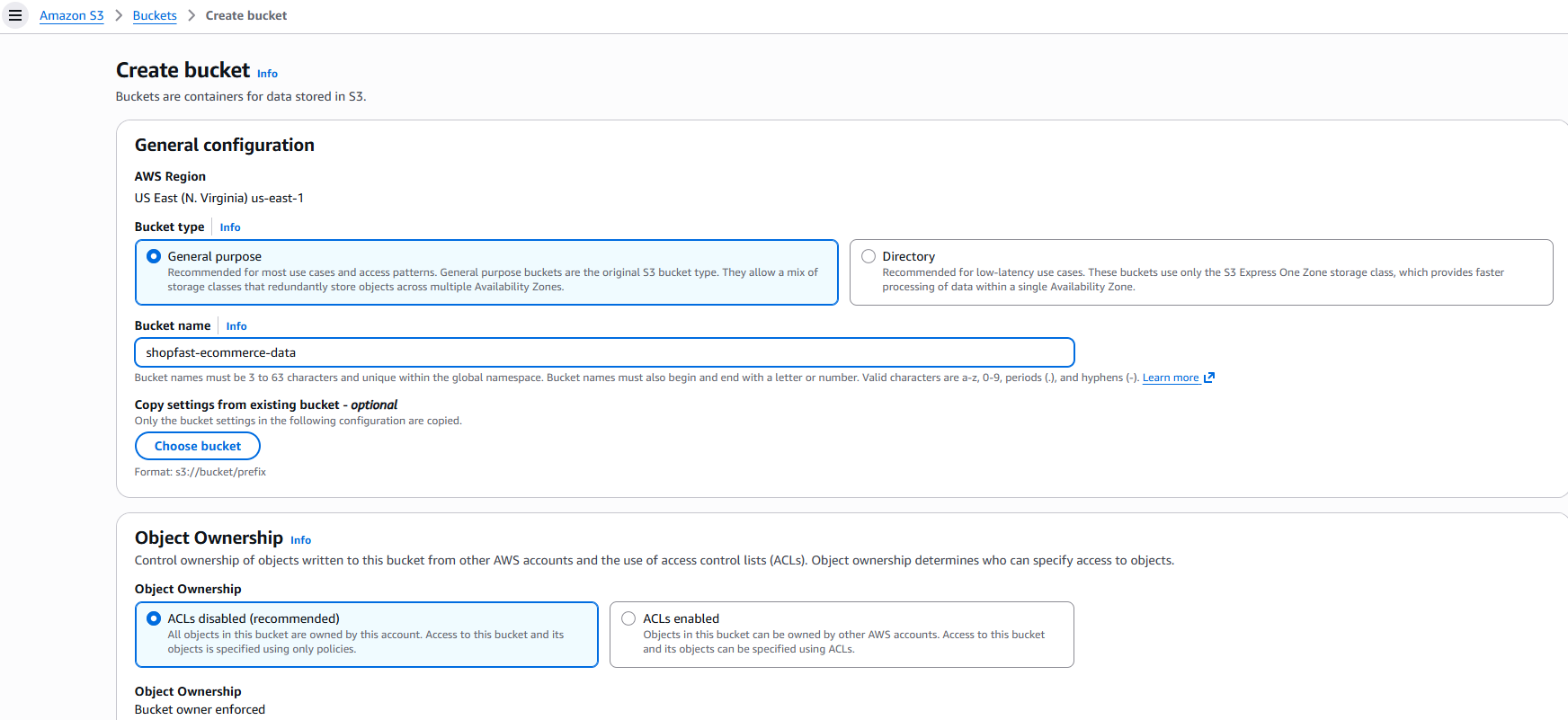Click the ACLs enabled description card
1568x720 pixels.
pos(843,642)
